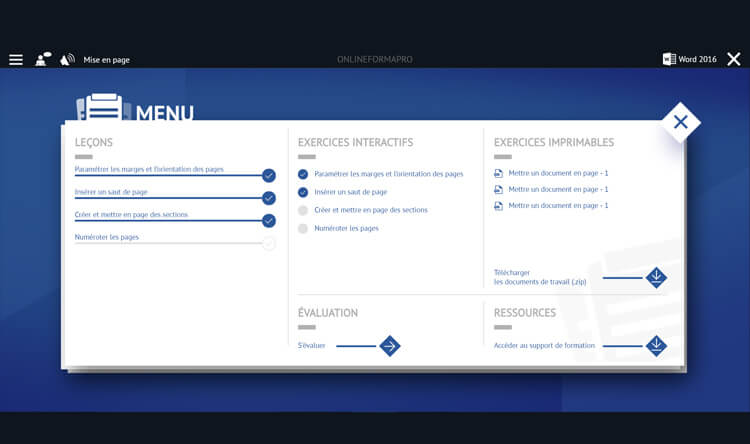This screenshot has width=750, height=444.
Task: Click grey bullet for exercise Créer et mettre en page des sections
Action: tap(303, 210)
